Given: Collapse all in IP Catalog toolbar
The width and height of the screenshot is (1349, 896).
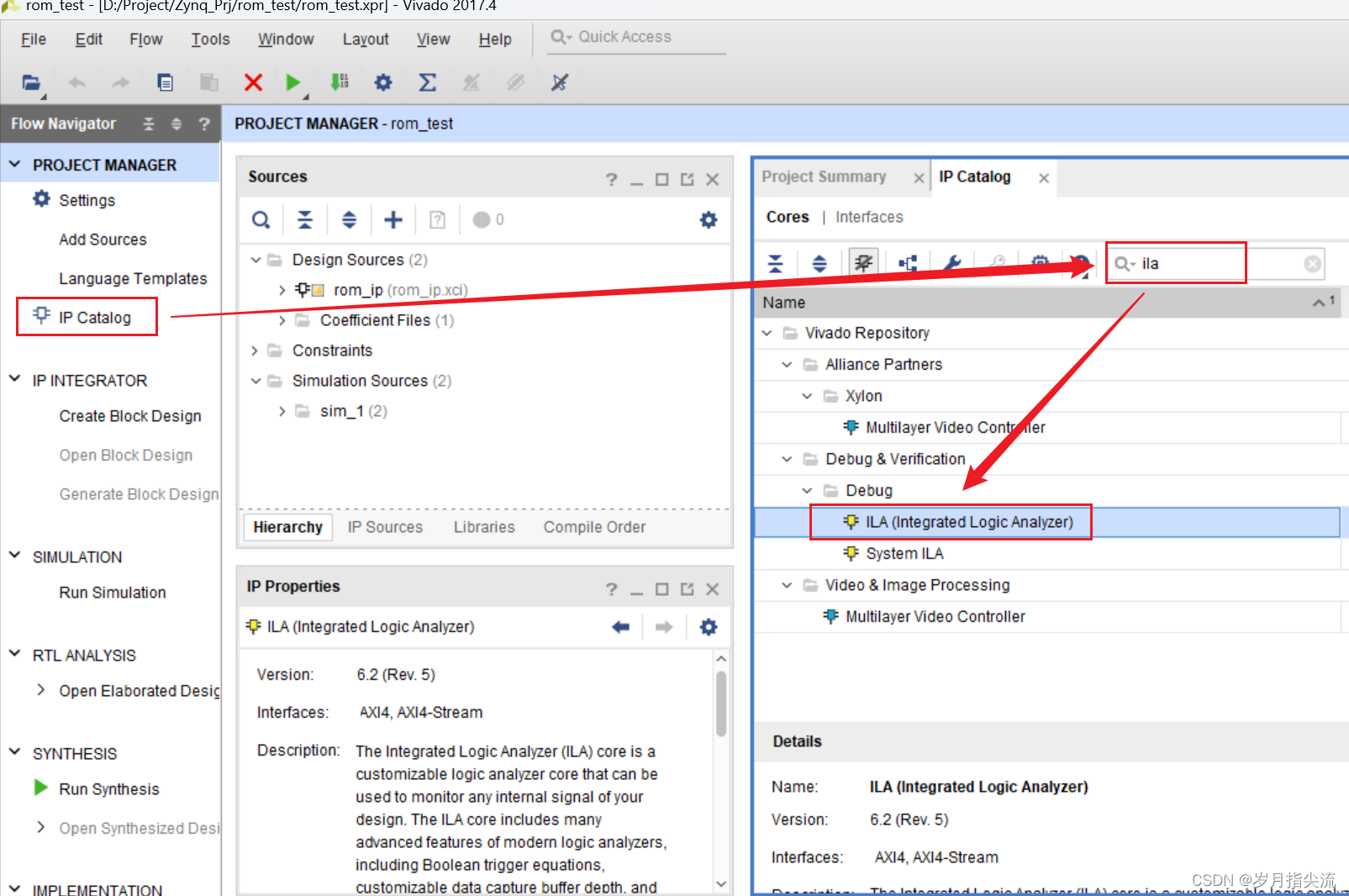Looking at the screenshot, I should pyautogui.click(x=776, y=264).
